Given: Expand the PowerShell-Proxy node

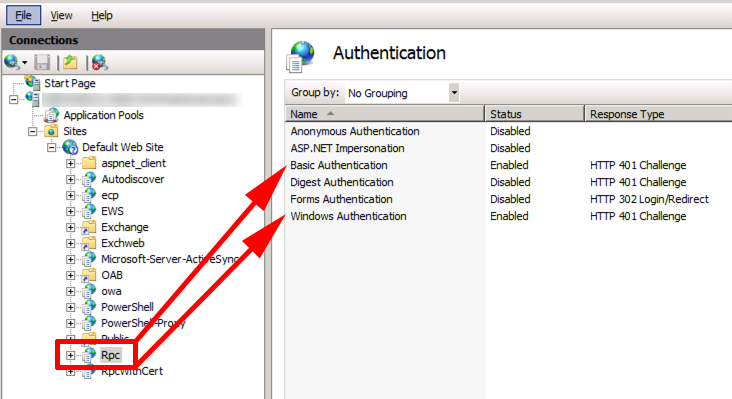Looking at the screenshot, I should pos(70,323).
